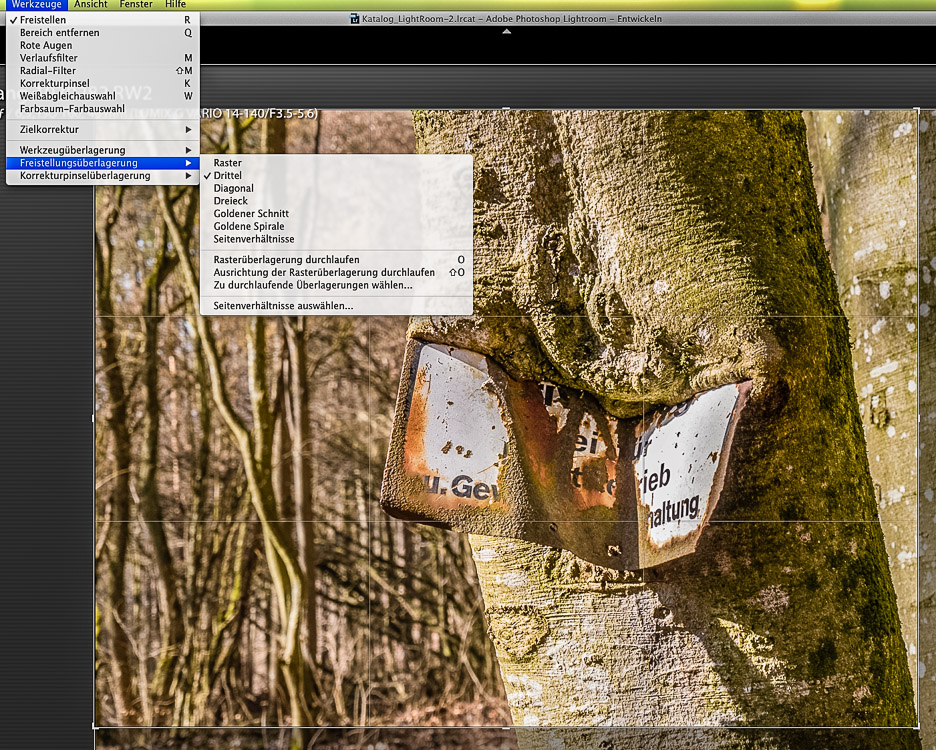This screenshot has height=750, width=936.
Task: Click the left-middle crop frame handle
Action: click(x=94, y=418)
